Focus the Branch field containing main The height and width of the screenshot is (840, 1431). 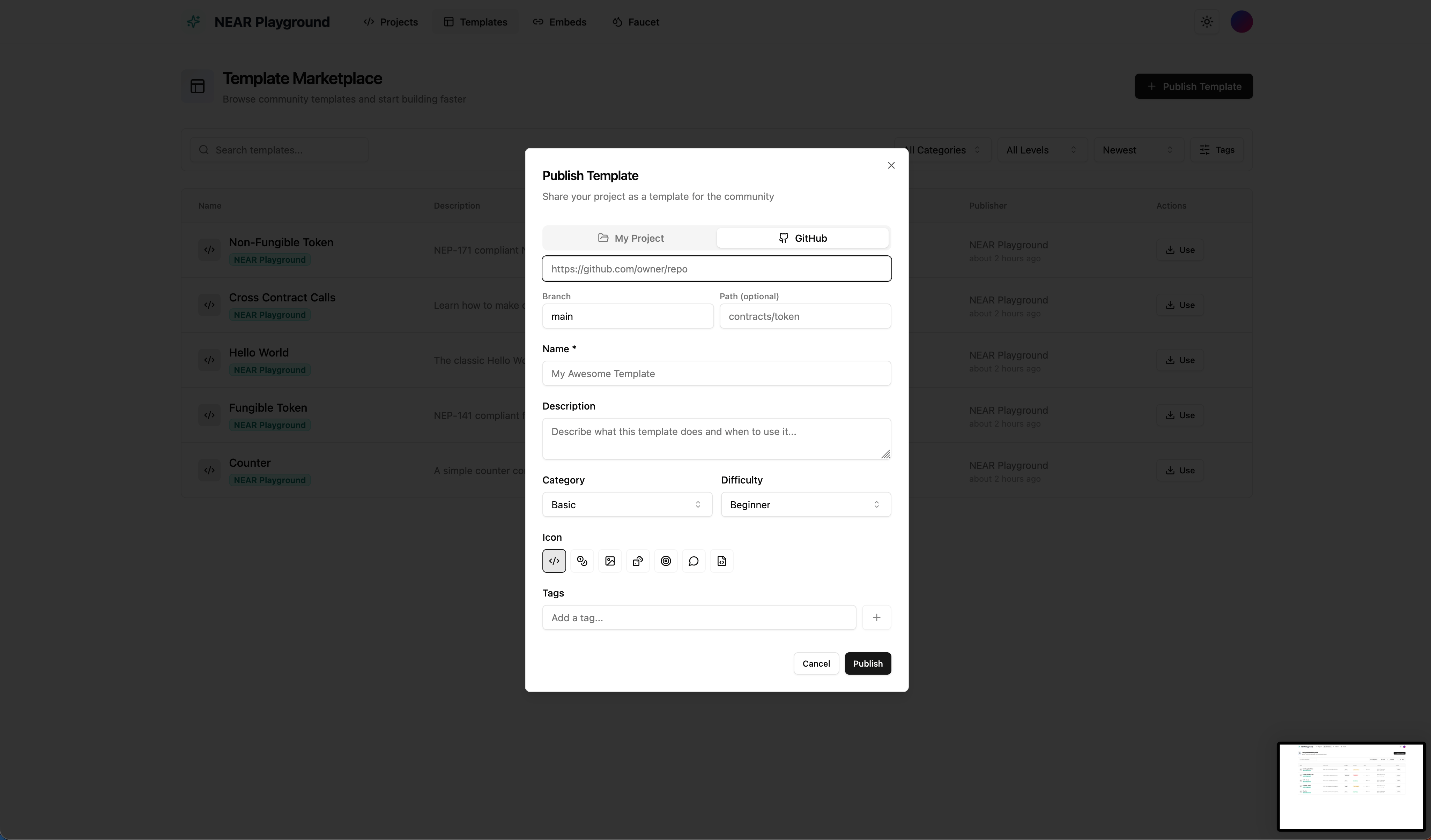pyautogui.click(x=628, y=316)
